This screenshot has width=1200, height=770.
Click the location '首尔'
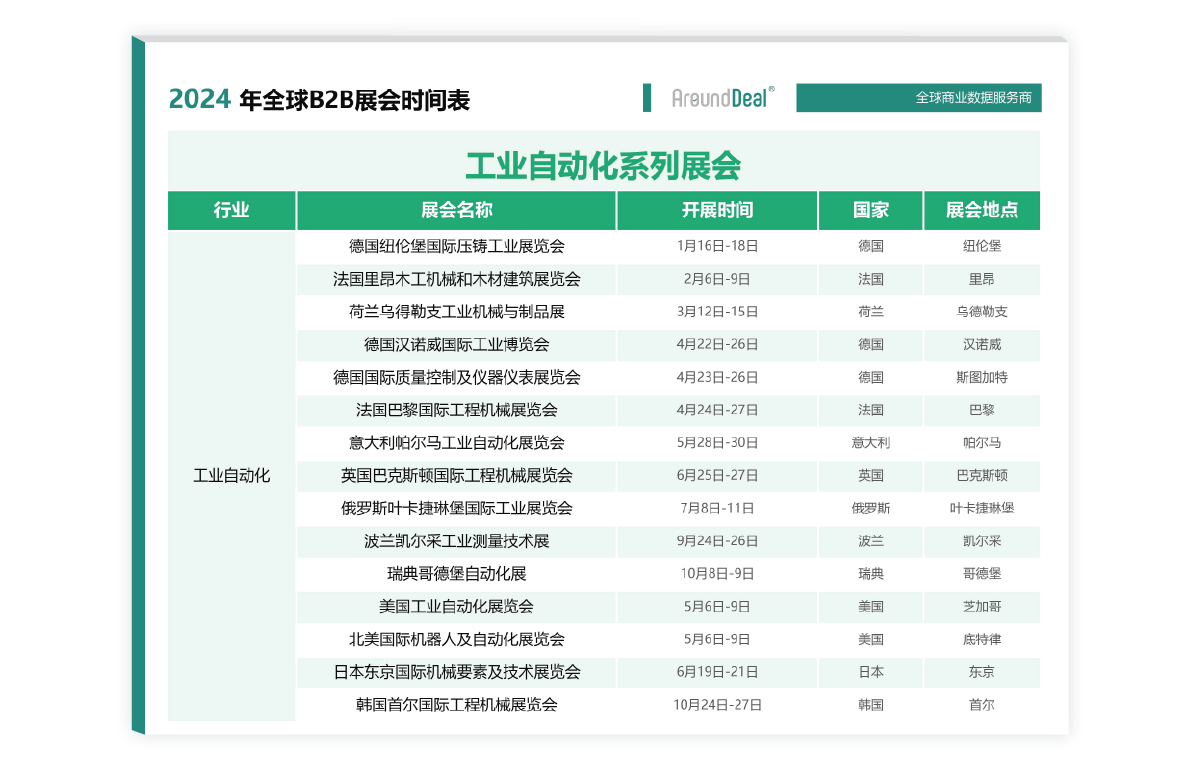click(982, 704)
